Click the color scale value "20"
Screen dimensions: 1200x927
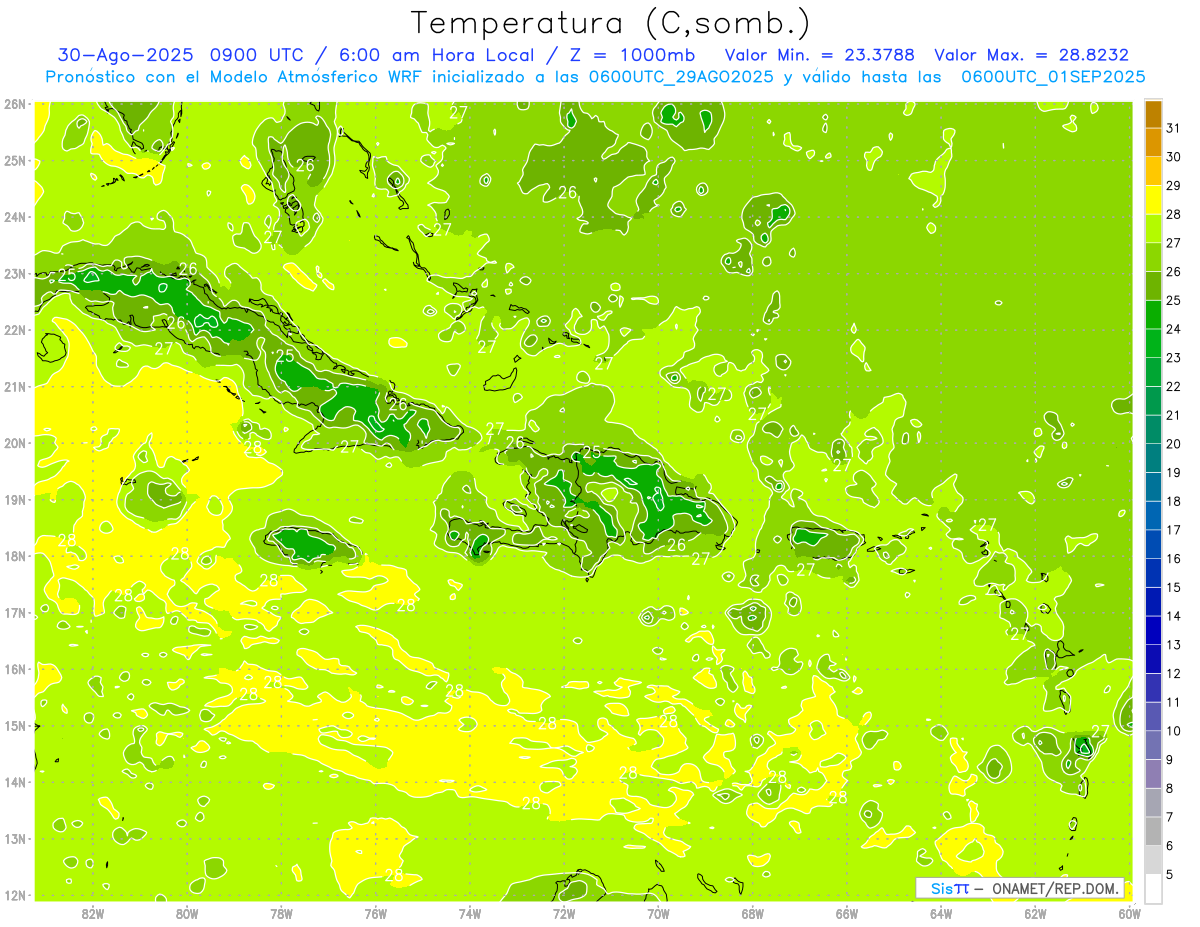click(x=1173, y=444)
